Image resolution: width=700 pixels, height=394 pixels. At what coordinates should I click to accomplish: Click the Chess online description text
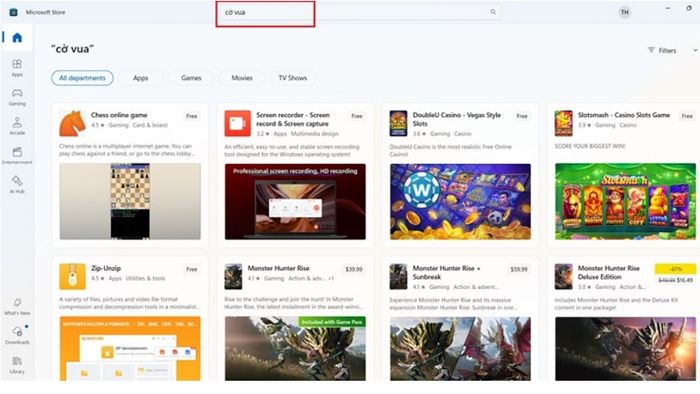(127, 150)
